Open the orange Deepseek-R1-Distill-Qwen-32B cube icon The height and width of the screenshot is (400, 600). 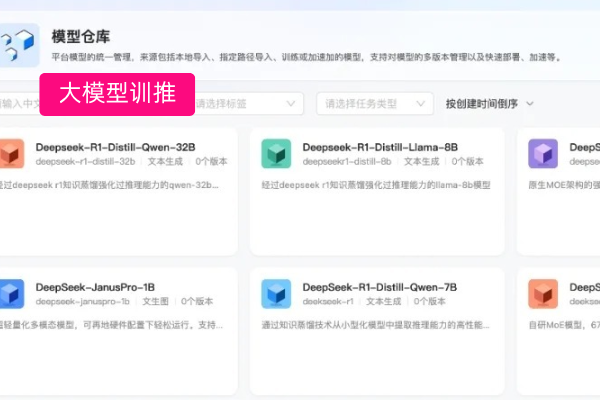pos(11,153)
